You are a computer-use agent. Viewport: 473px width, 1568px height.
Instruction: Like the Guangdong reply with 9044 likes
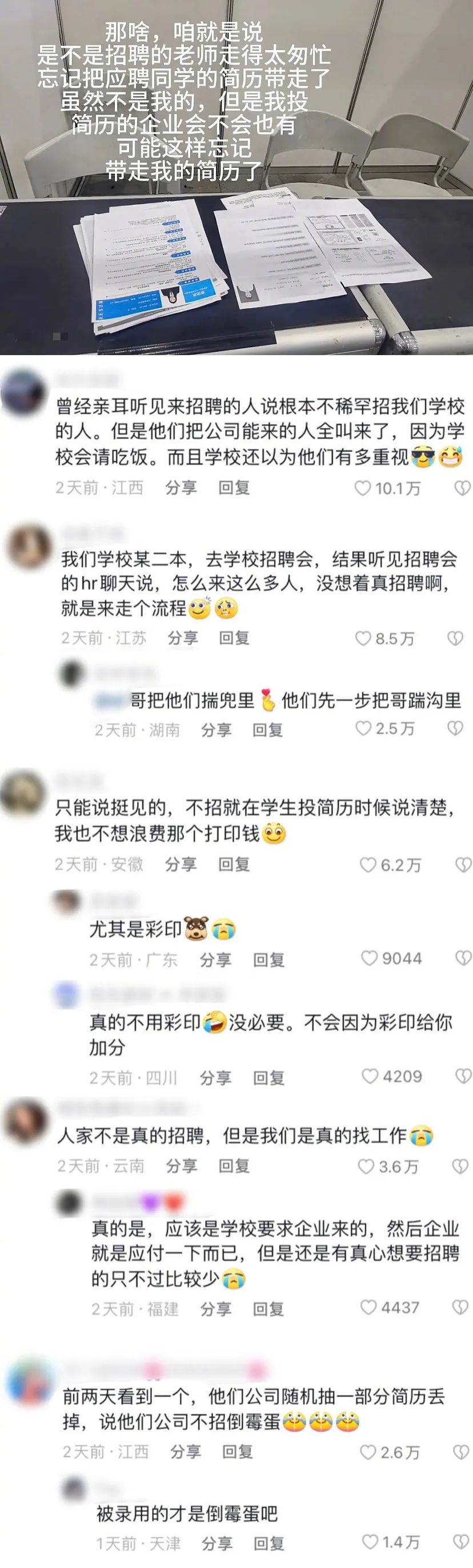(x=369, y=958)
